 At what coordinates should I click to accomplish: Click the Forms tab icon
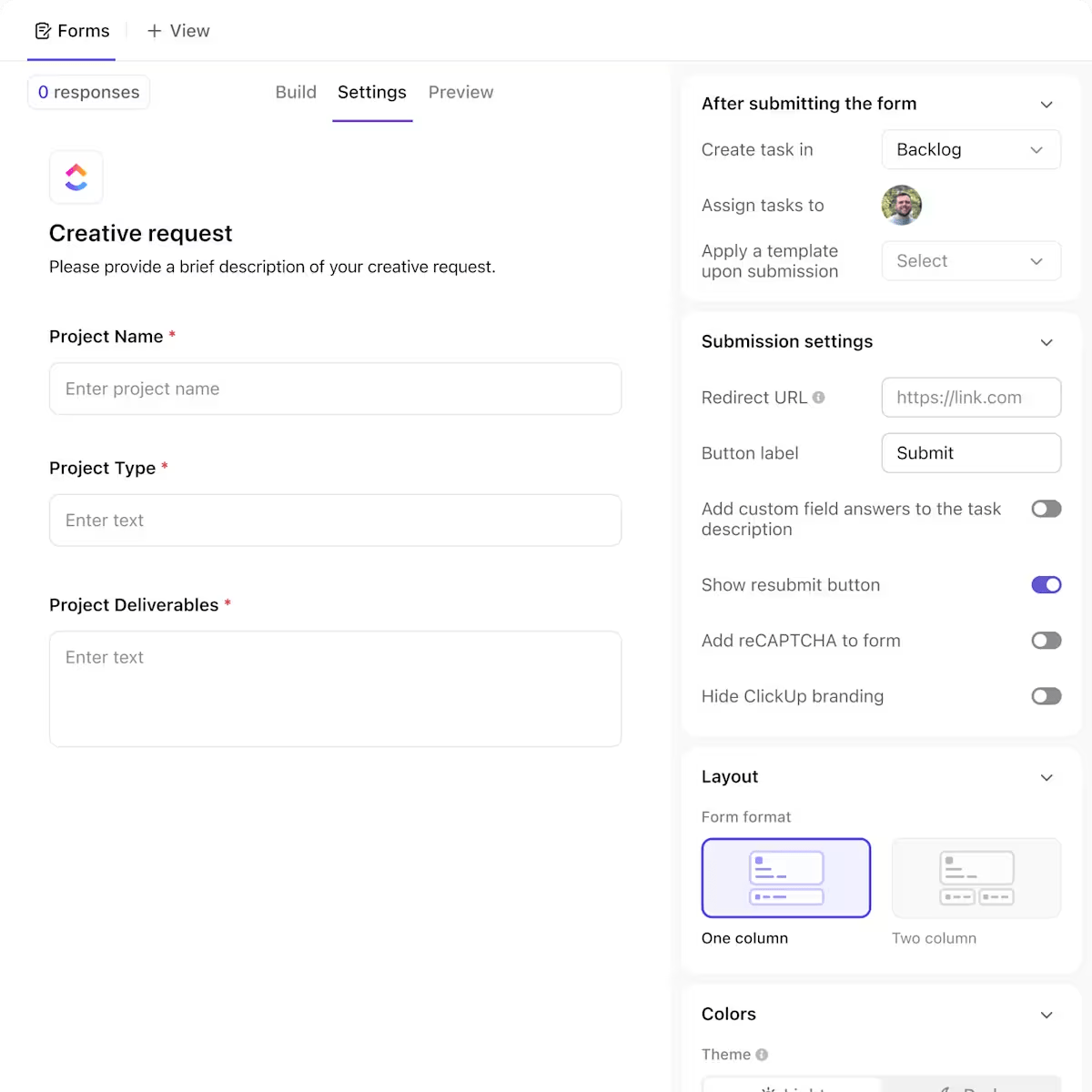click(44, 30)
